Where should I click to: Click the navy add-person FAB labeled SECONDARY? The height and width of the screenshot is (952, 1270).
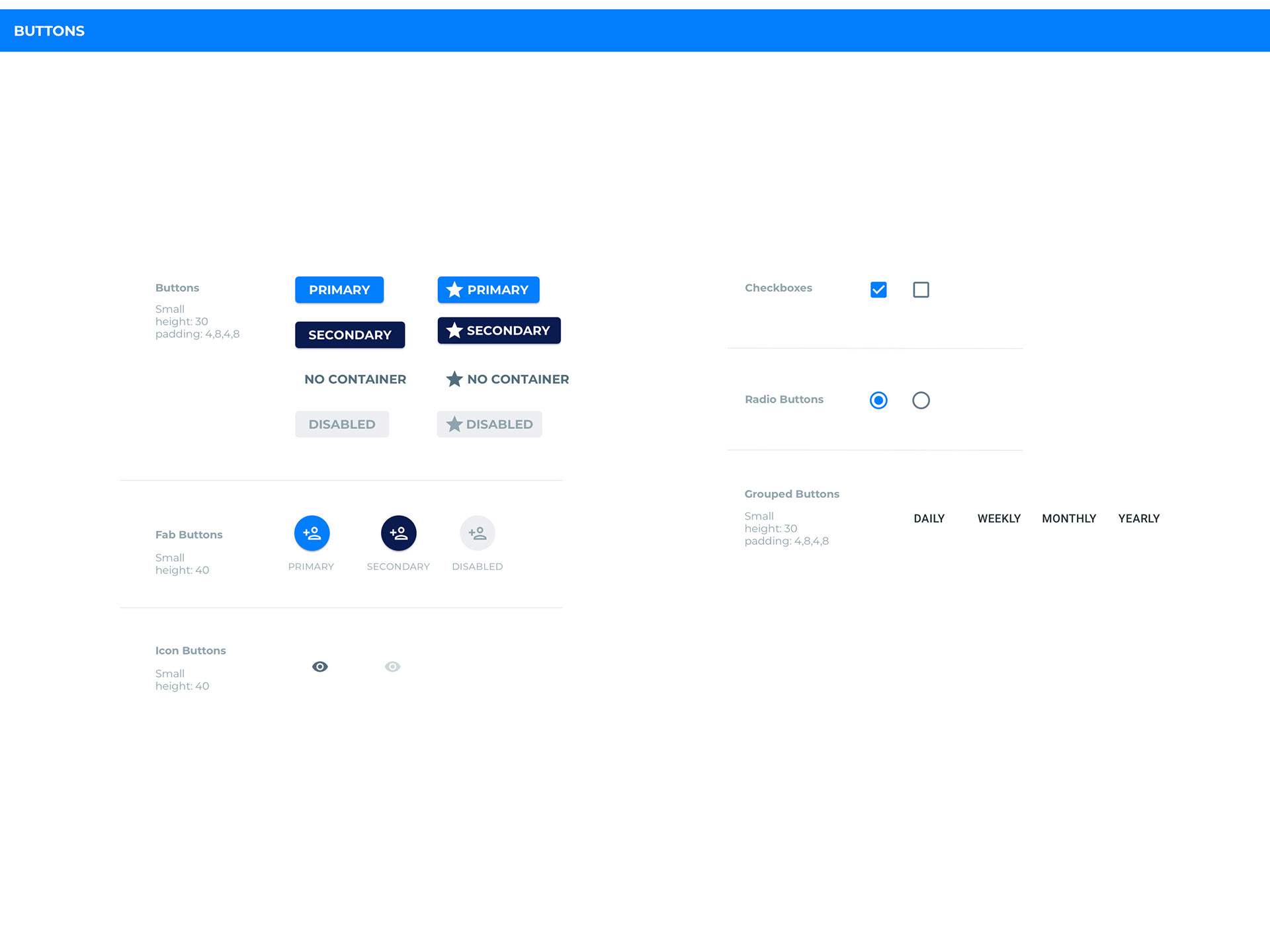click(x=398, y=533)
